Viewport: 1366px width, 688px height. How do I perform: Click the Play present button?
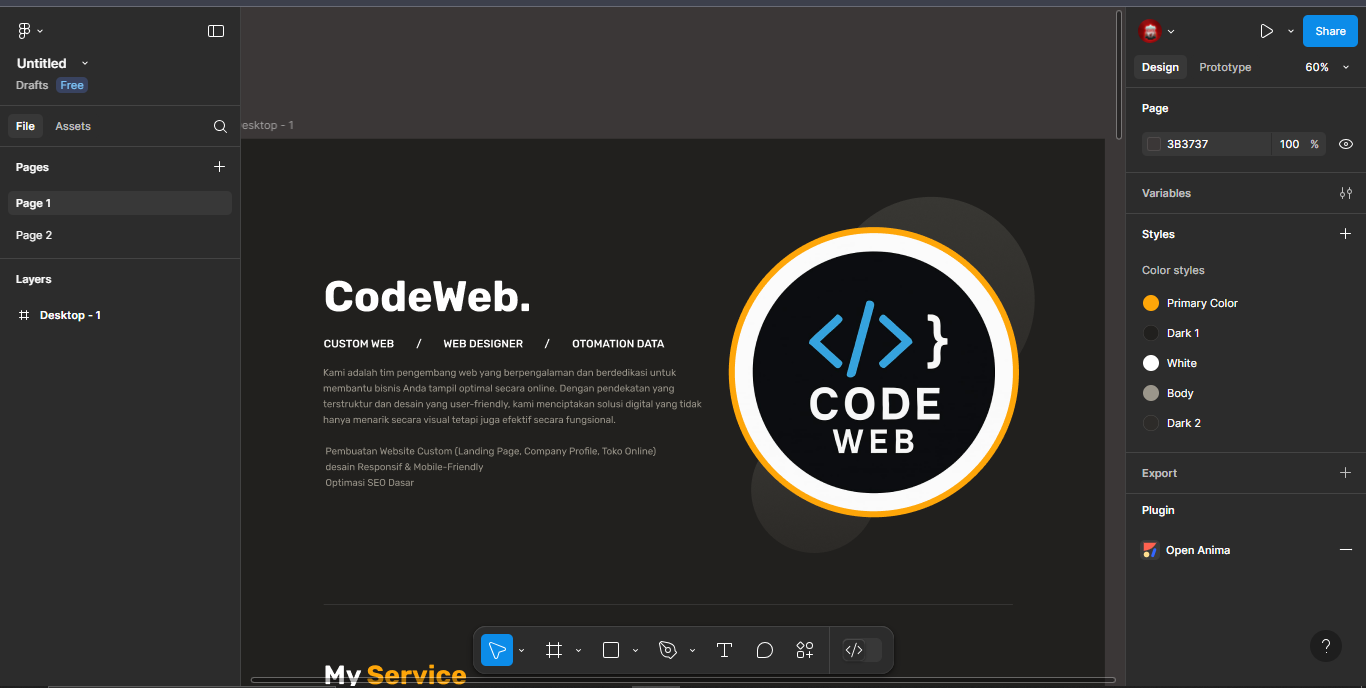tap(1266, 31)
